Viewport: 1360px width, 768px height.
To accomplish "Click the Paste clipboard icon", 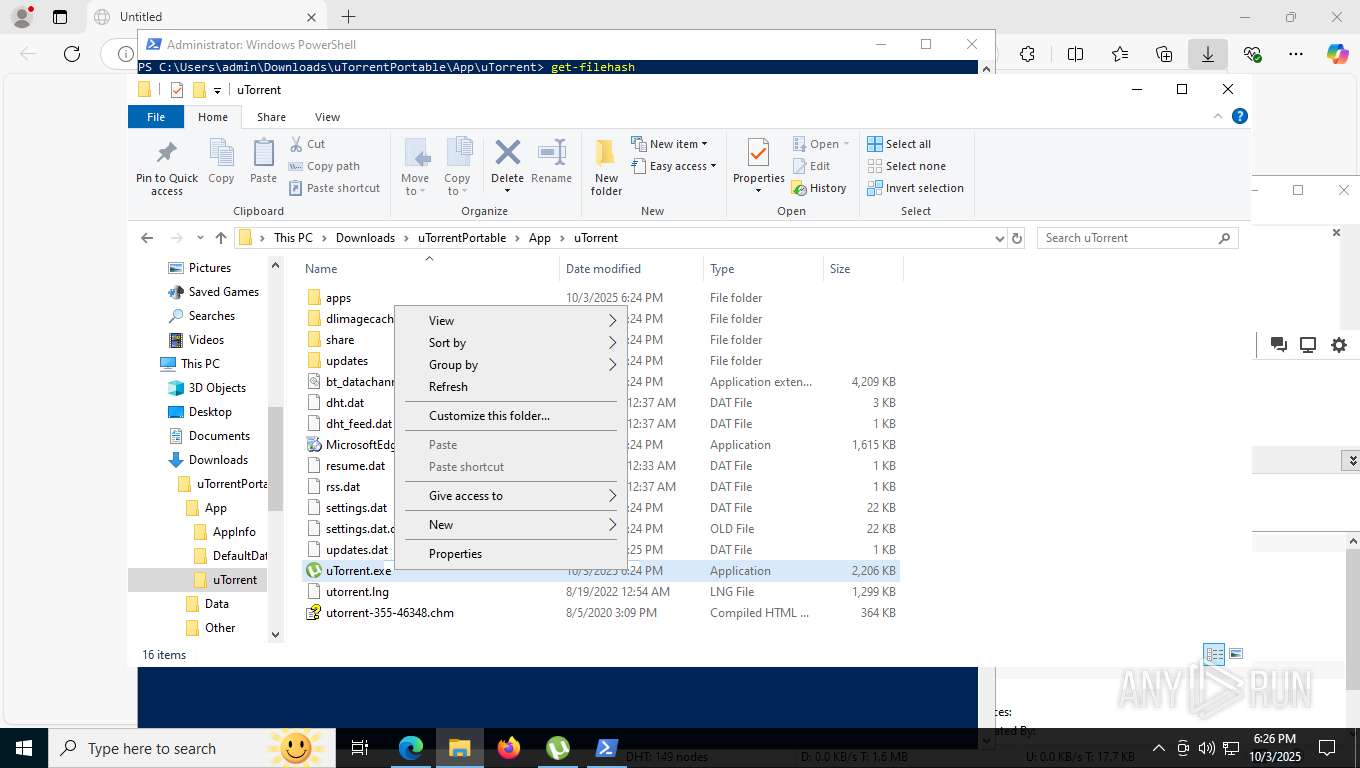I will coord(263,153).
